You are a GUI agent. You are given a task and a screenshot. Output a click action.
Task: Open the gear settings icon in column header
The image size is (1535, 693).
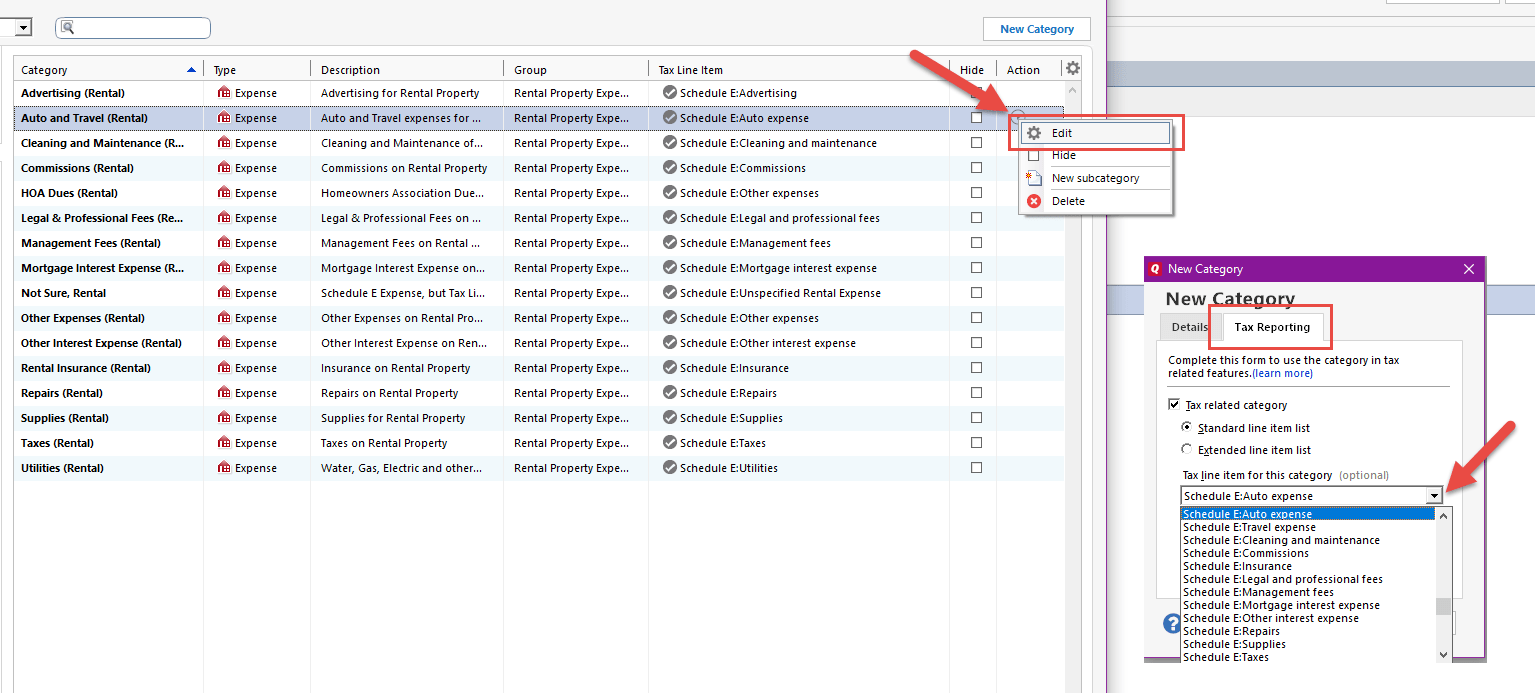point(1073,69)
